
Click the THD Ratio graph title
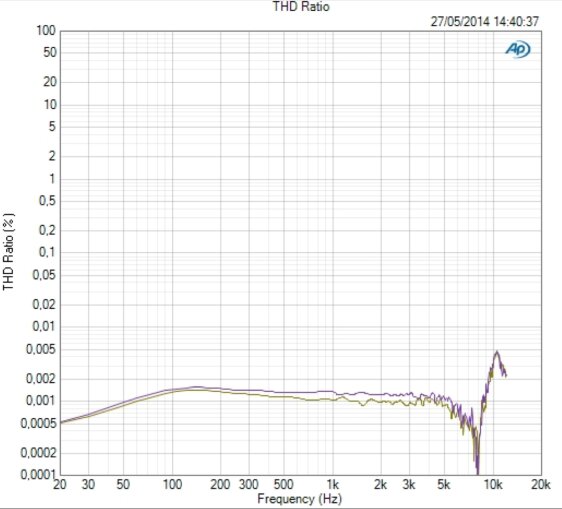(301, 6)
